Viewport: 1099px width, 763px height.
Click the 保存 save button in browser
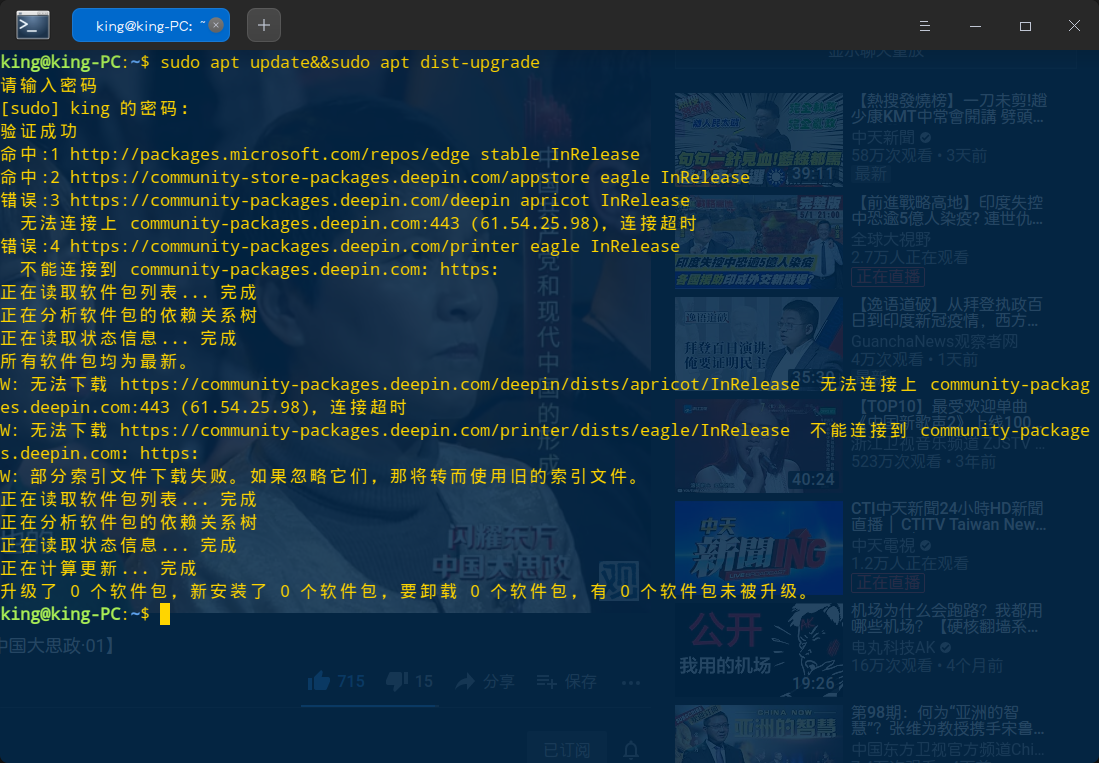tap(567, 681)
